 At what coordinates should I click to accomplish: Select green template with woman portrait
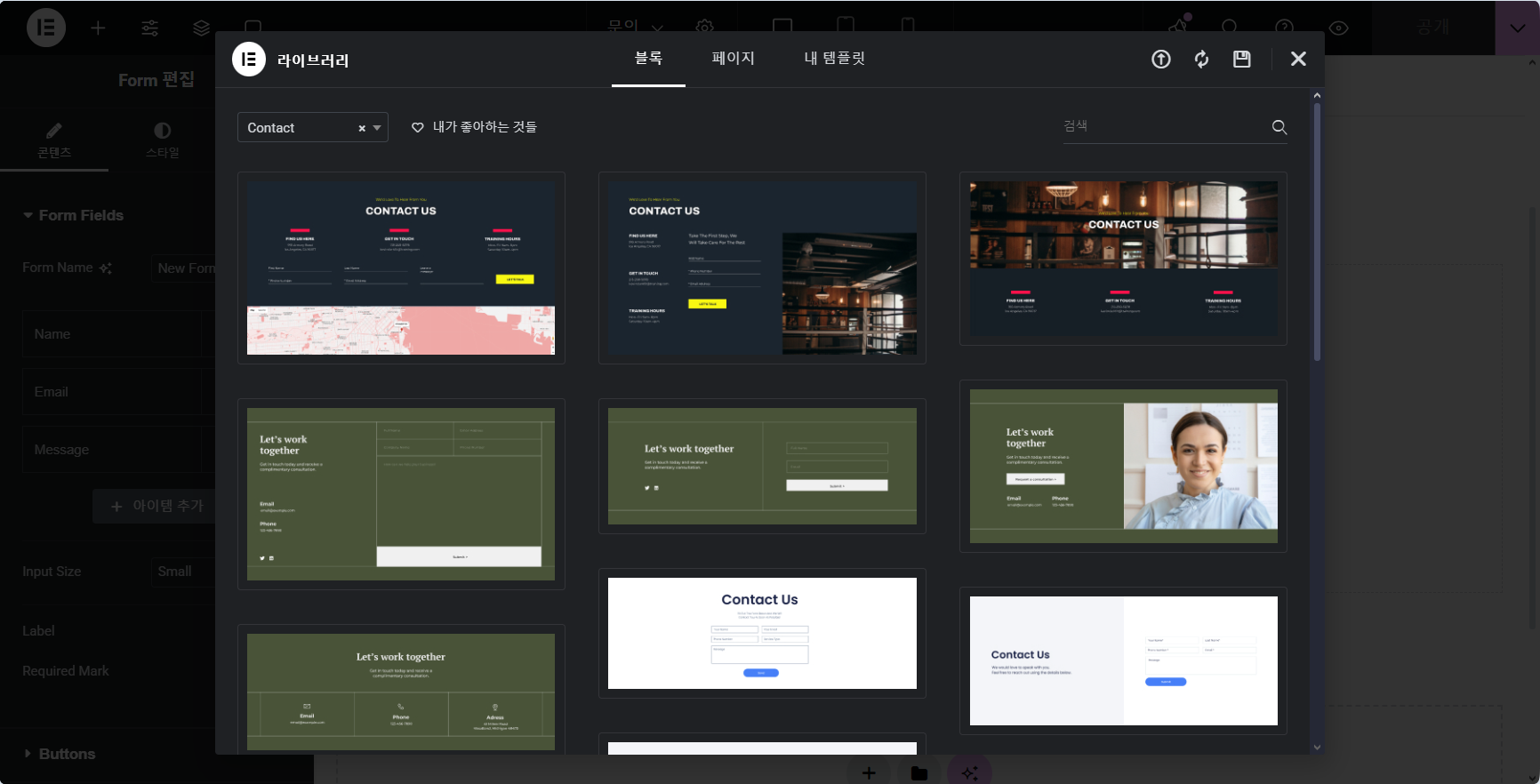(1123, 466)
